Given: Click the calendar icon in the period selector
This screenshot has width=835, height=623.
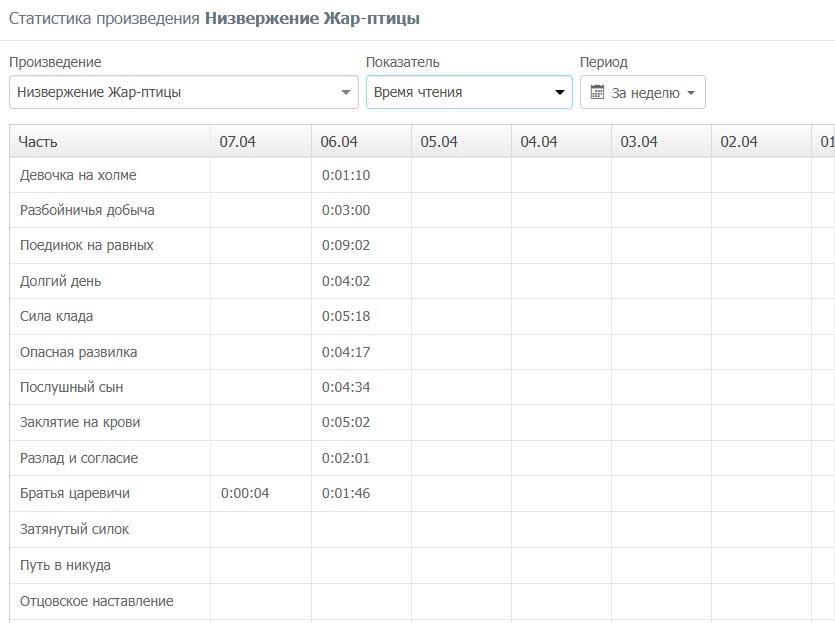Looking at the screenshot, I should (x=597, y=93).
